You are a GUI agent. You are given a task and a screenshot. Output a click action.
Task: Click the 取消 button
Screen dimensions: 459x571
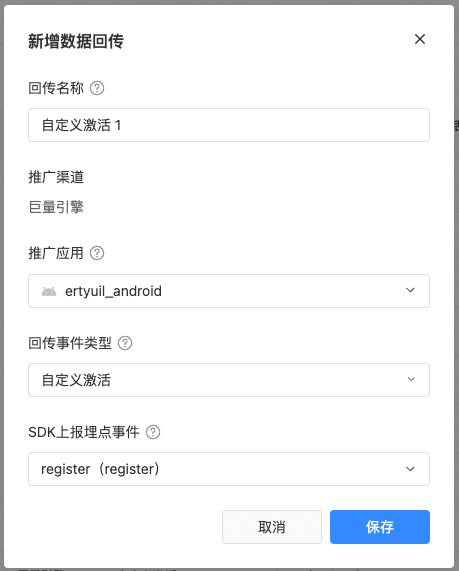pyautogui.click(x=272, y=527)
